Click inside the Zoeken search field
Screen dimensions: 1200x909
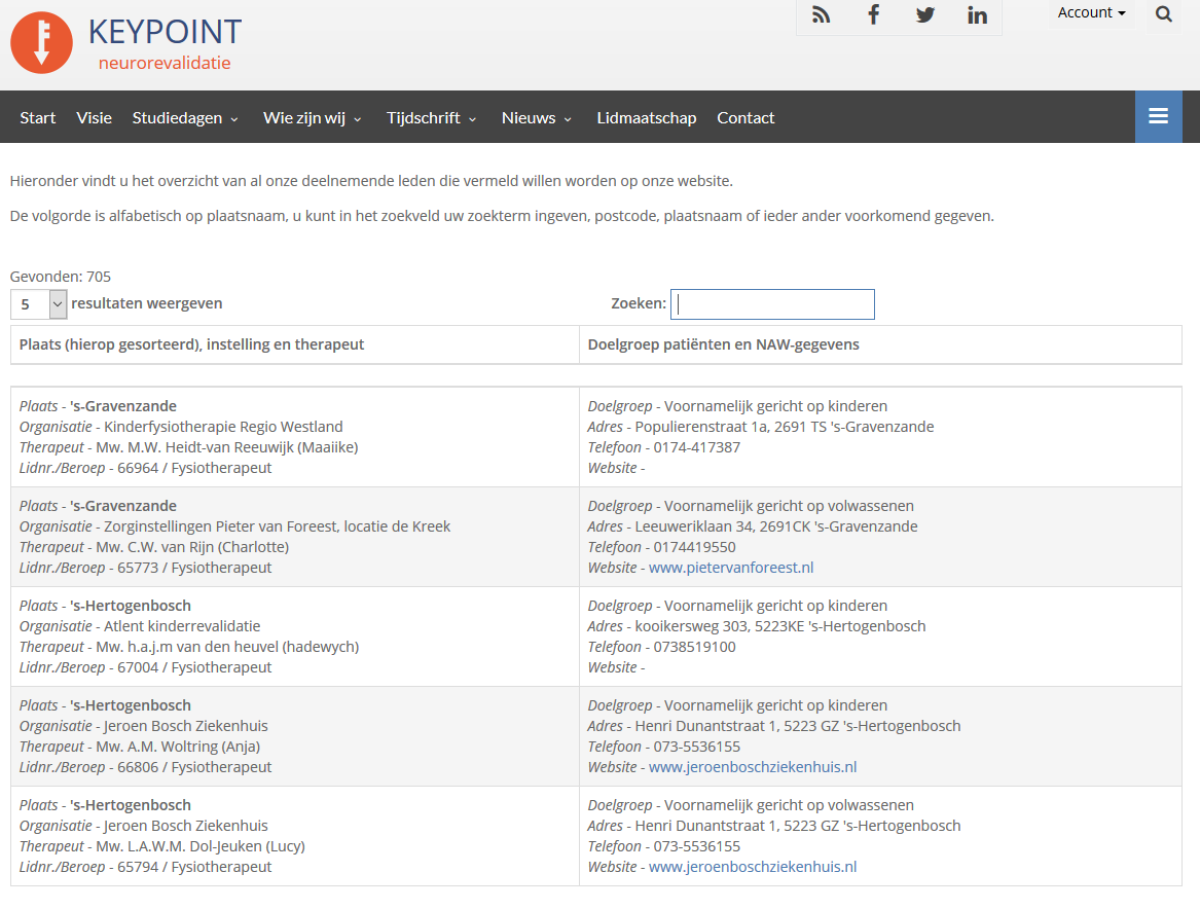[772, 304]
